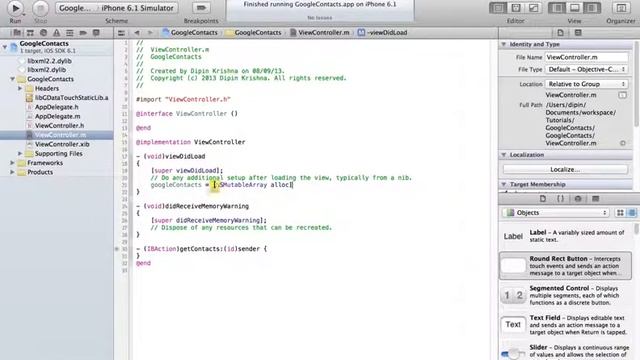
Task: Show the Code Snippet library
Action: click(x=560, y=199)
